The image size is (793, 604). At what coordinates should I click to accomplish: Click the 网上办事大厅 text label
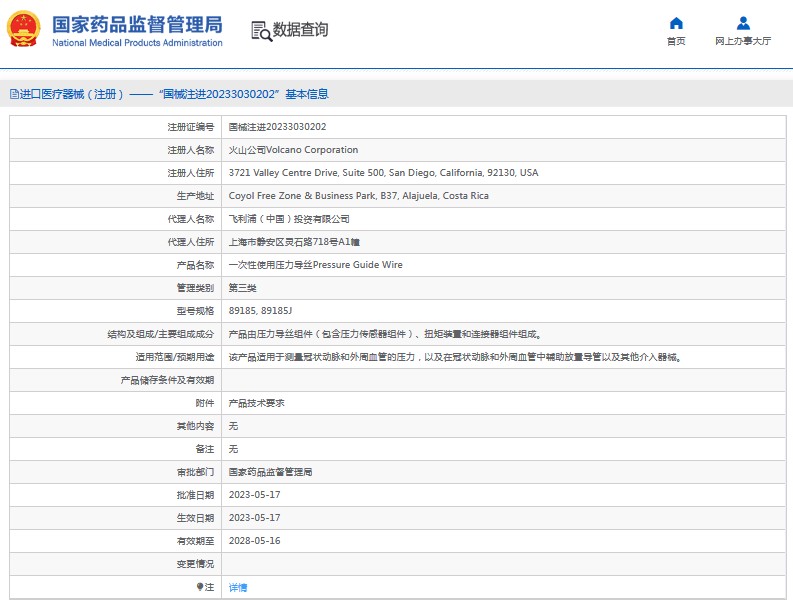pyautogui.click(x=743, y=41)
